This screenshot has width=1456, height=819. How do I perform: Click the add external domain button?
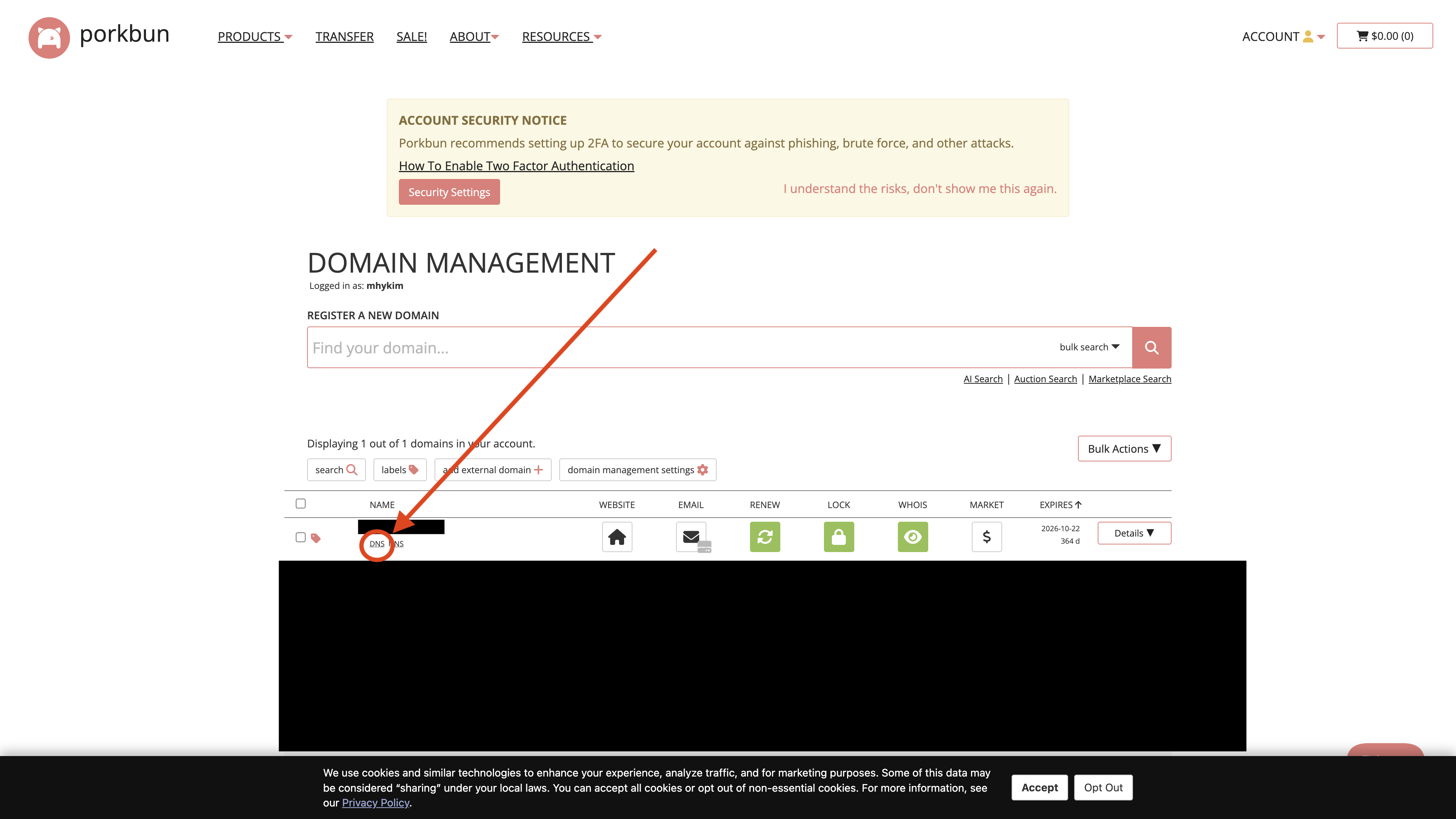click(x=493, y=470)
